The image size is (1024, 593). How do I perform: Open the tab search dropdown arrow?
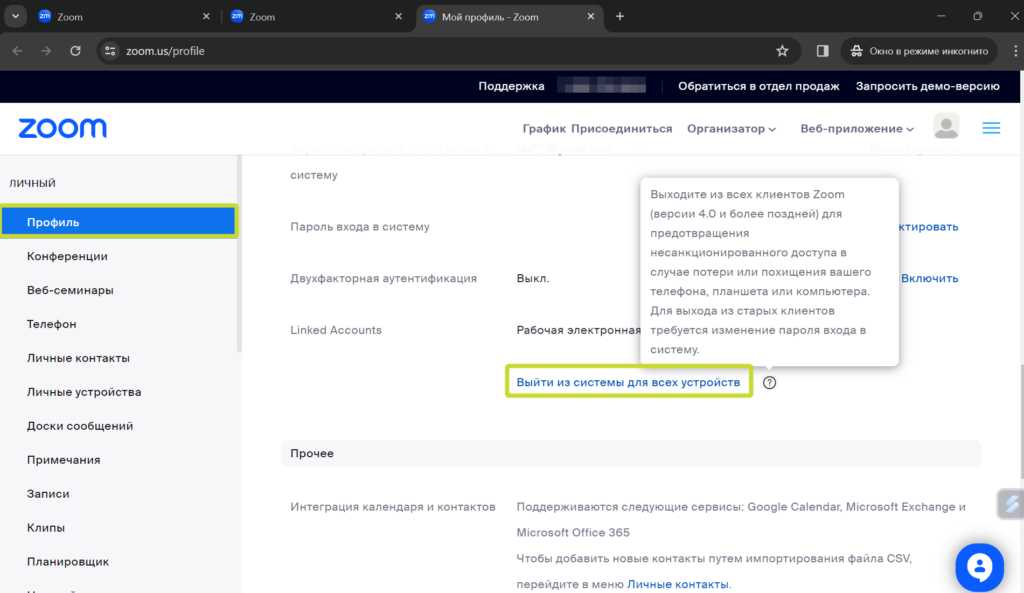coord(15,16)
